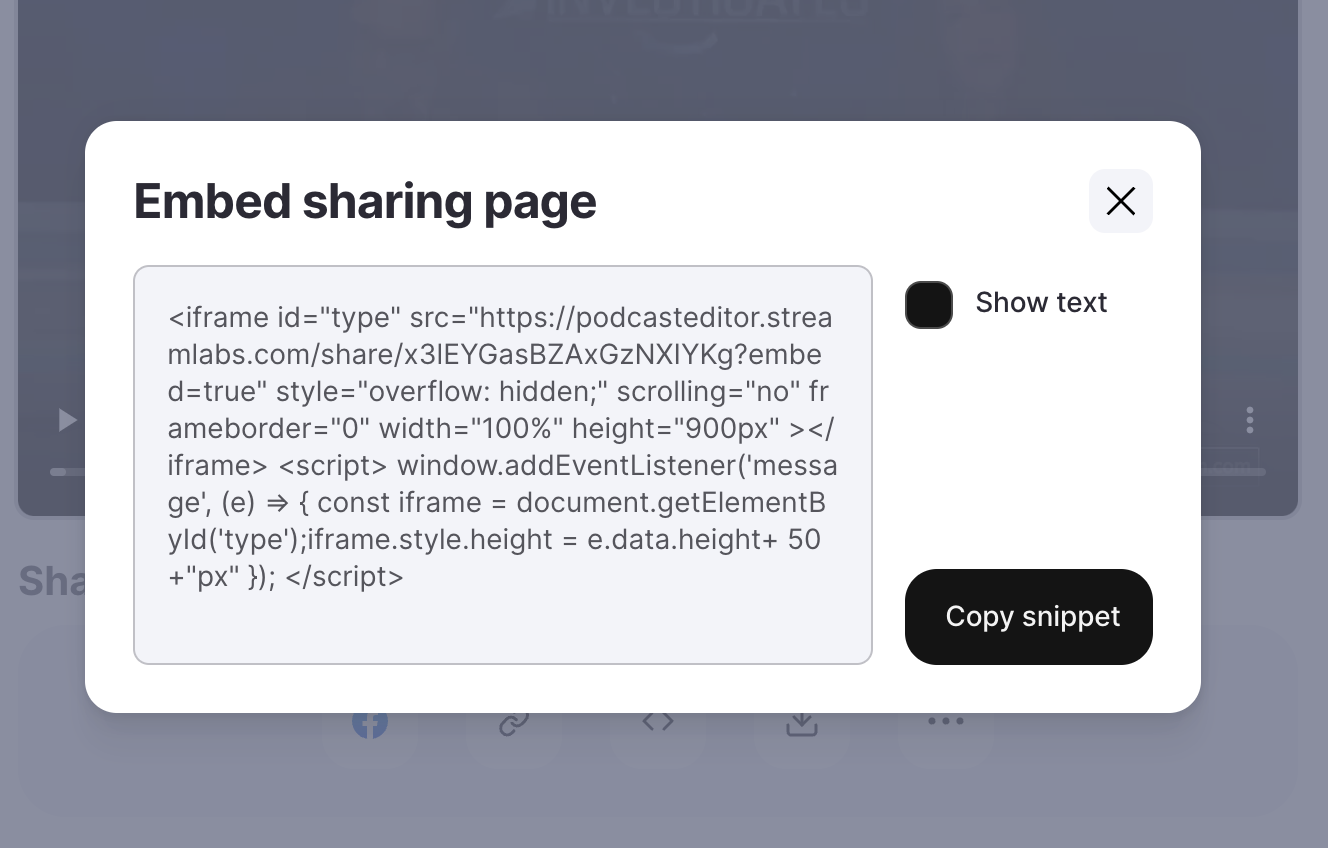Click the Facebook share icon
Screen dimensions: 1328x848
coord(370,721)
